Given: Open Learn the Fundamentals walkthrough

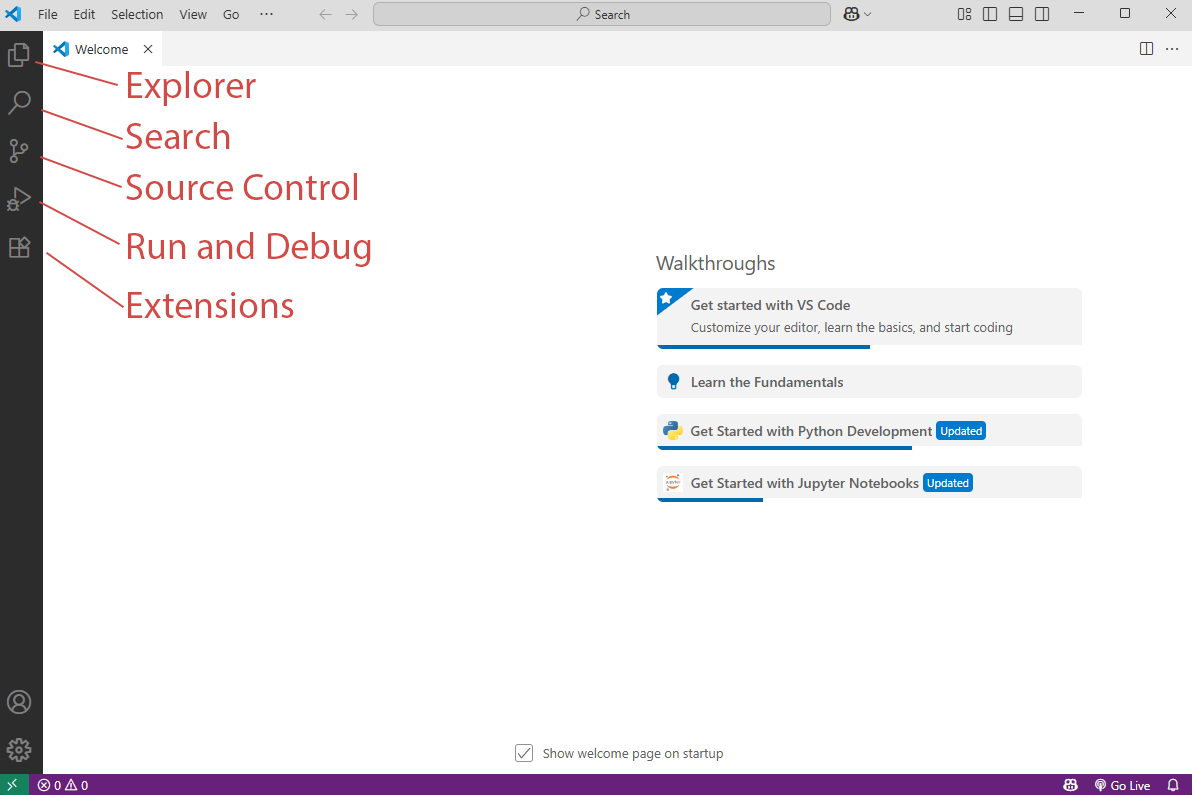Looking at the screenshot, I should [x=869, y=382].
